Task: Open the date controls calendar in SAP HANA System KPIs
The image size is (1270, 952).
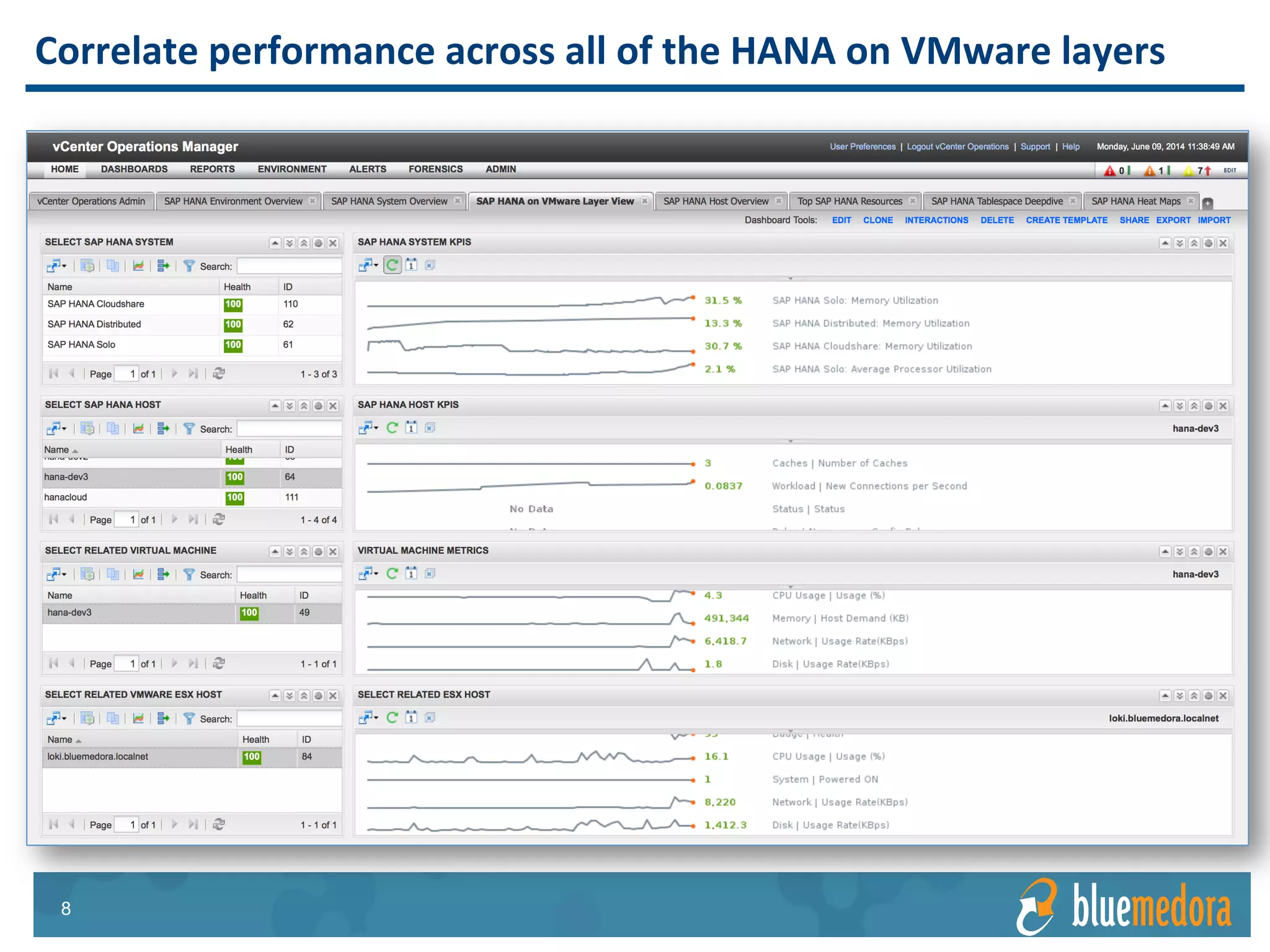Action: (x=411, y=265)
